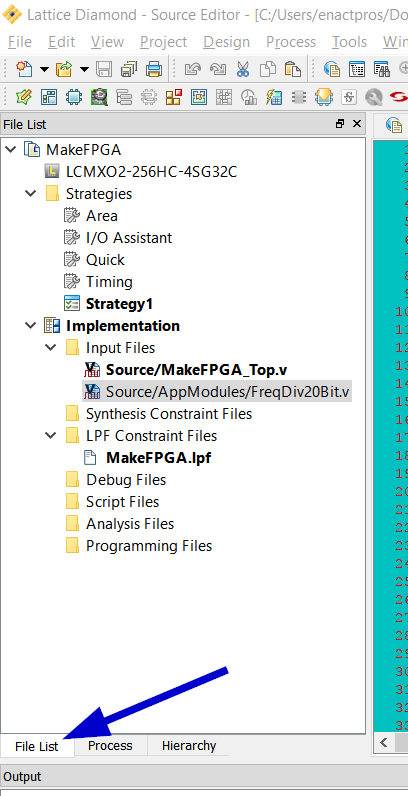Click the hierarchy list view icon

[x=124, y=96]
